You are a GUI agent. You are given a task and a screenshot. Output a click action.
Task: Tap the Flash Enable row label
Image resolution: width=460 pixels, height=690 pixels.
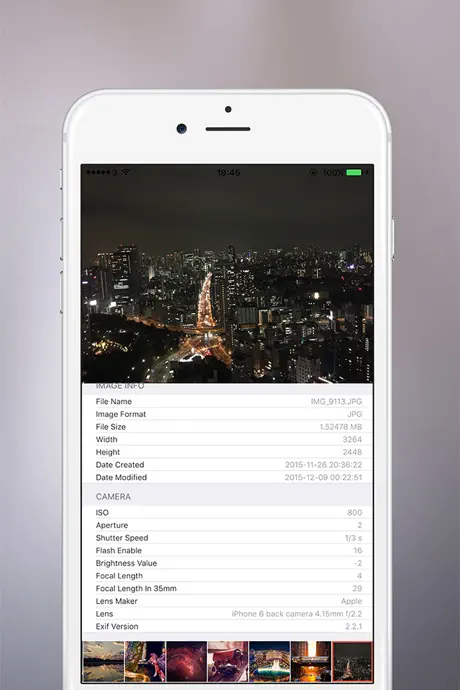click(x=119, y=551)
